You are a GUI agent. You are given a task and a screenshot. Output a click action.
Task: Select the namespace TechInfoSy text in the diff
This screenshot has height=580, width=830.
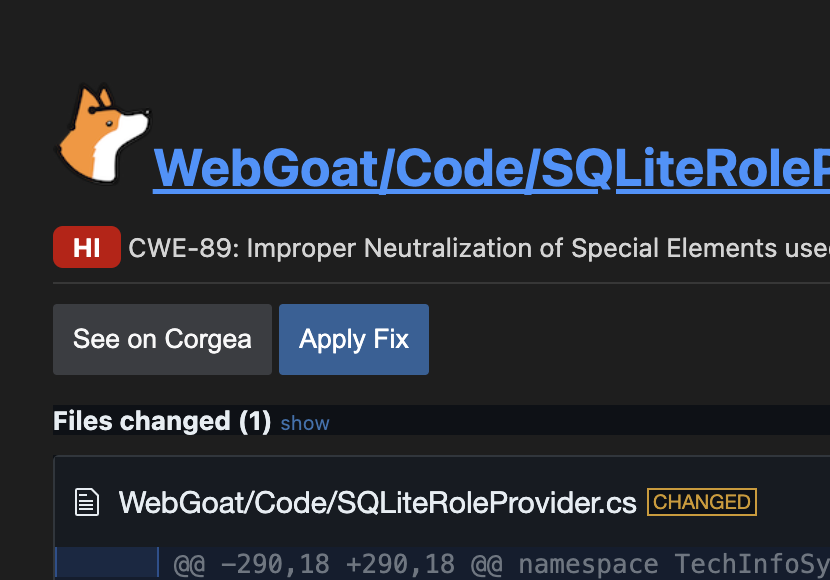click(674, 564)
